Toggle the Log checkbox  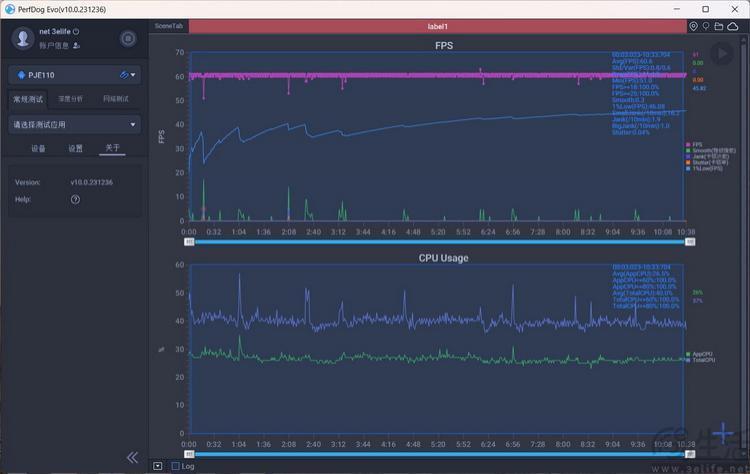(x=176, y=466)
